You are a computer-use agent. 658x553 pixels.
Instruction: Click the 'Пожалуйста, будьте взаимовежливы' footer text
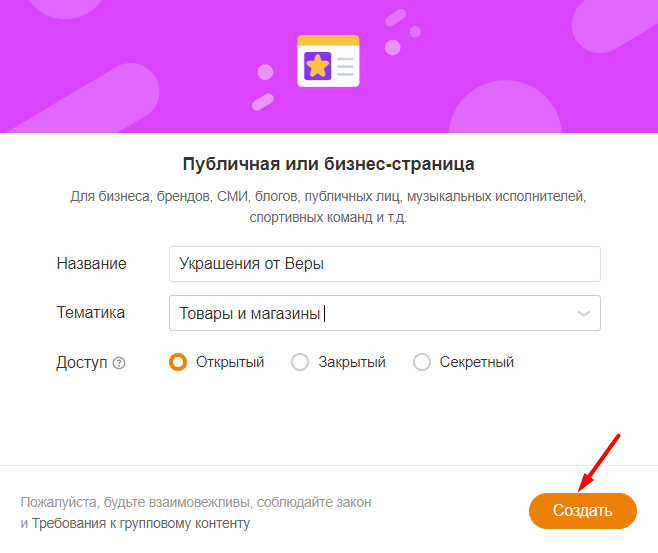[195, 502]
